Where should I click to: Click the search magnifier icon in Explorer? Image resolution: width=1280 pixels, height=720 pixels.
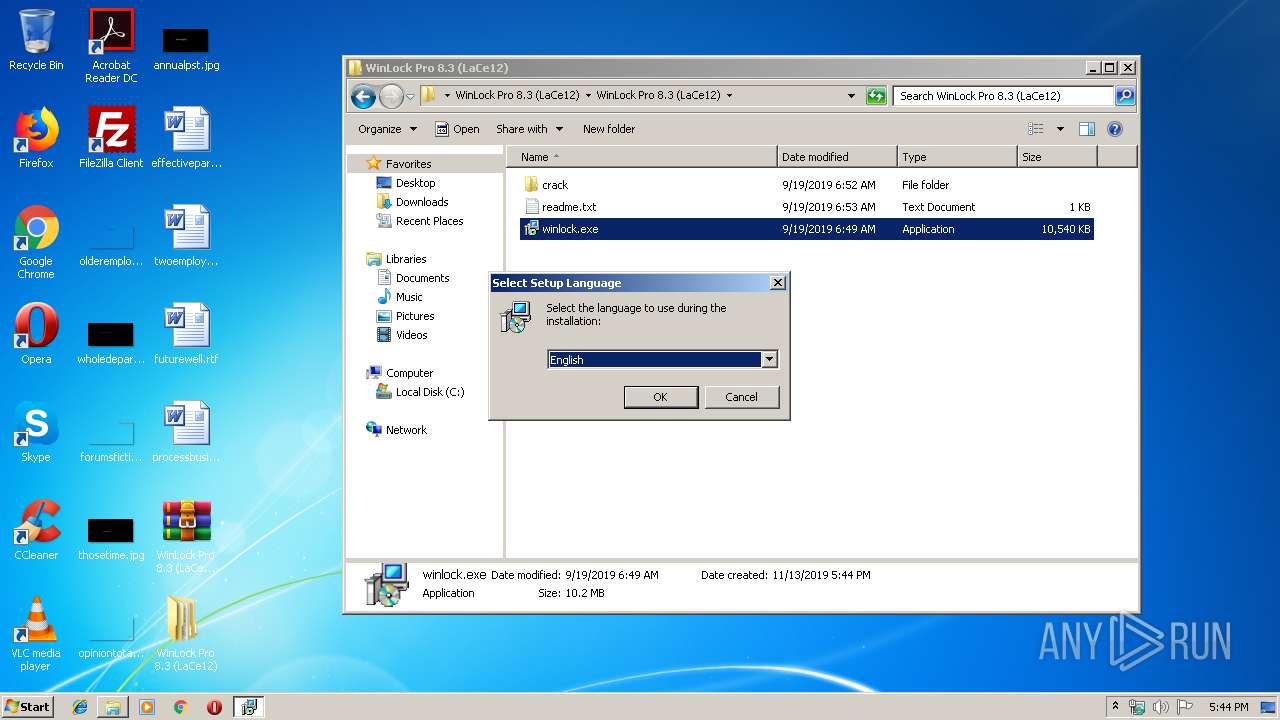point(1125,96)
